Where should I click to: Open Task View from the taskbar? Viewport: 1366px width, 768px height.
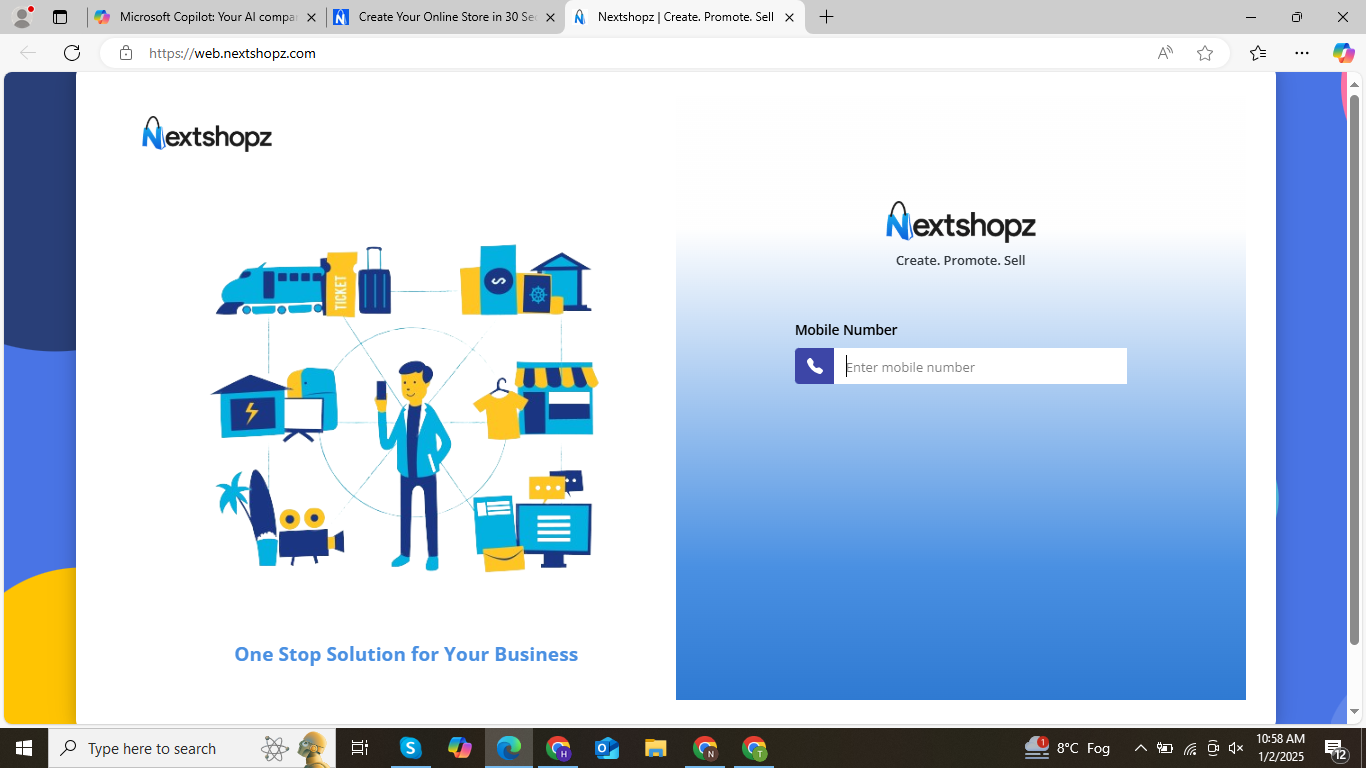360,748
